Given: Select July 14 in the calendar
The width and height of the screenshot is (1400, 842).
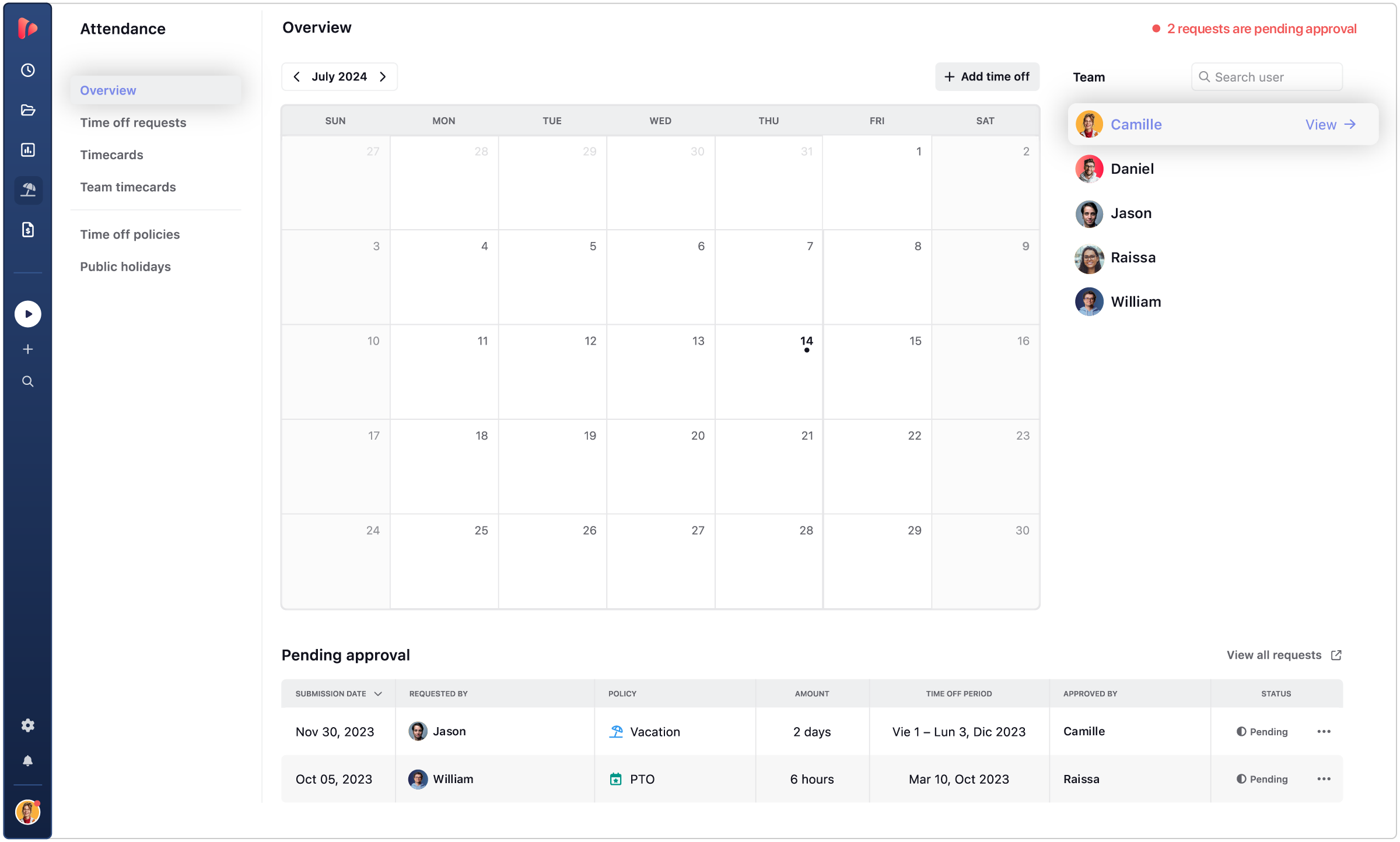Looking at the screenshot, I should click(806, 341).
